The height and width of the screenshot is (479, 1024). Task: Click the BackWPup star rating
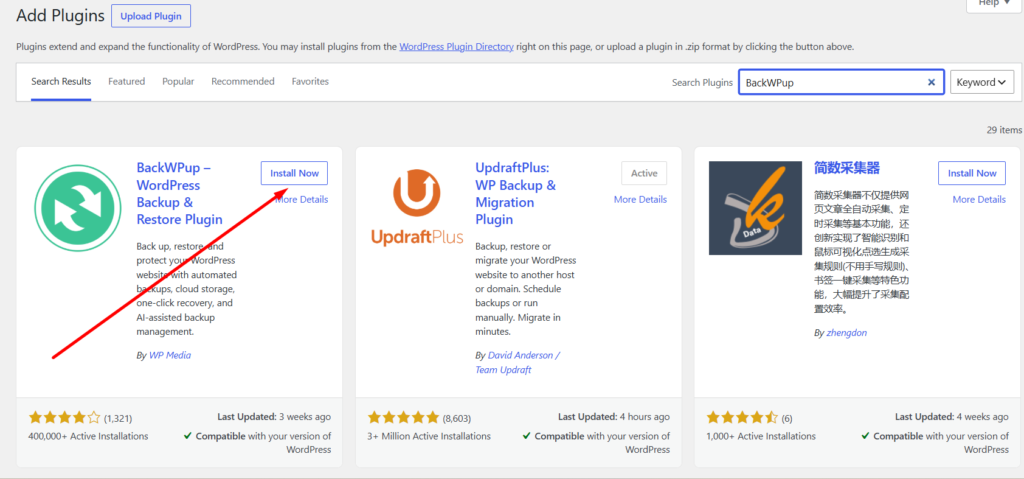[65, 418]
